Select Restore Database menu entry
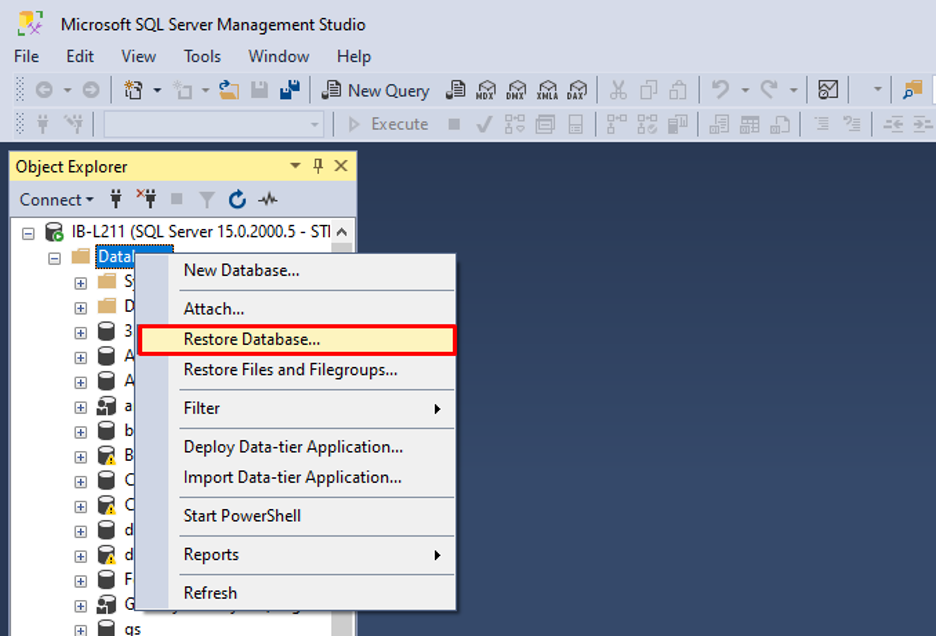936x636 pixels. (x=296, y=340)
